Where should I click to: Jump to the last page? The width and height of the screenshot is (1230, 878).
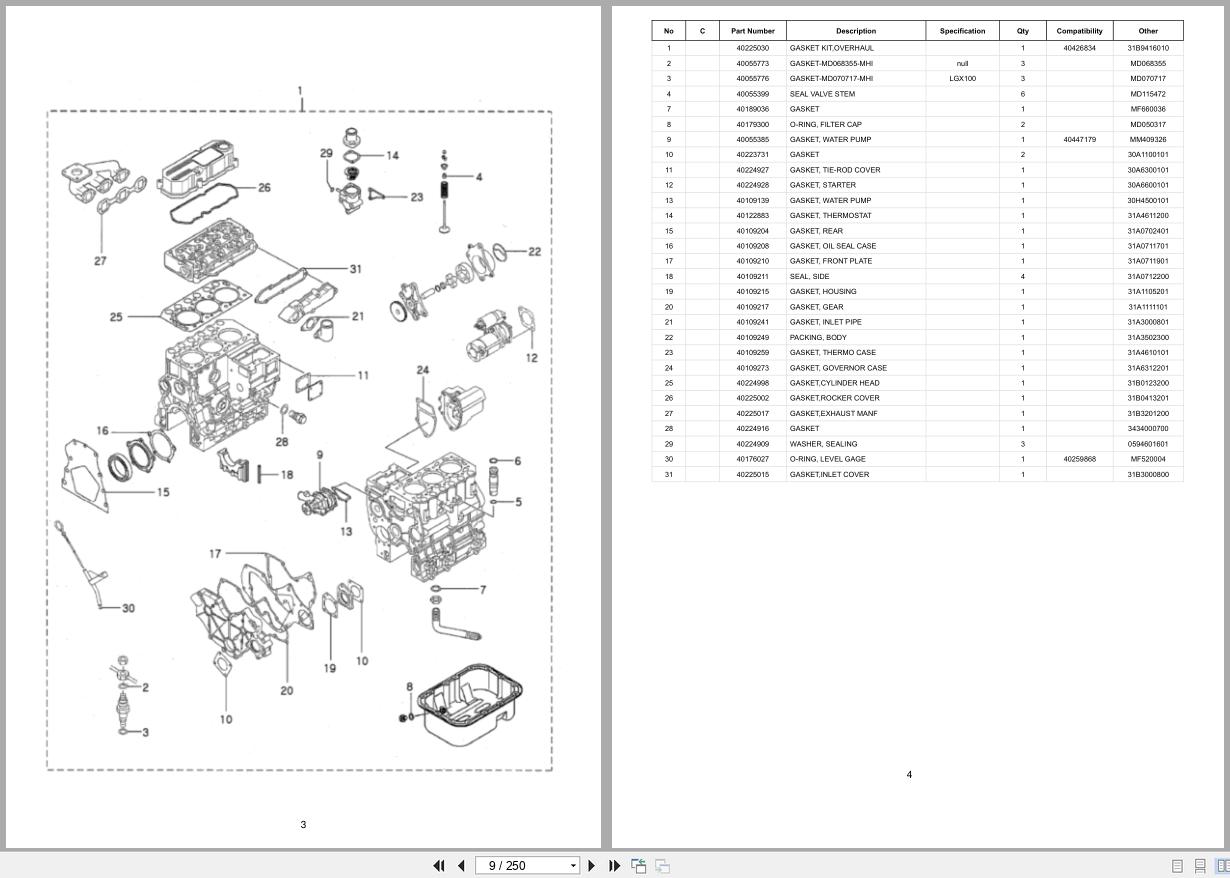pos(614,866)
